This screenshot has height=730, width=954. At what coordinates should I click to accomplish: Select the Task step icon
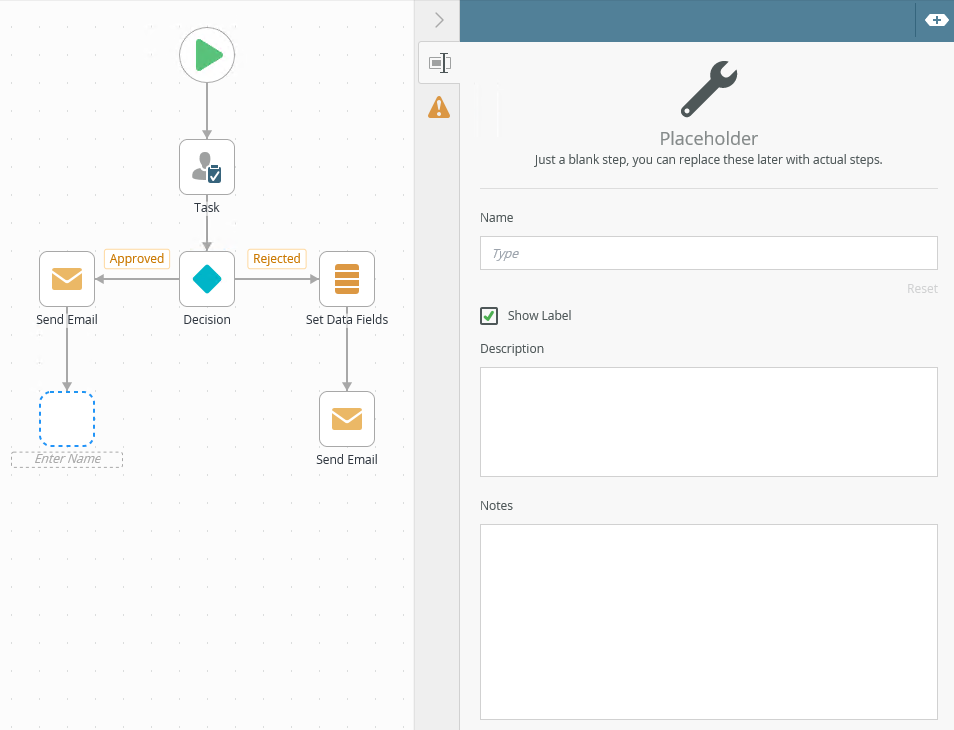207,167
